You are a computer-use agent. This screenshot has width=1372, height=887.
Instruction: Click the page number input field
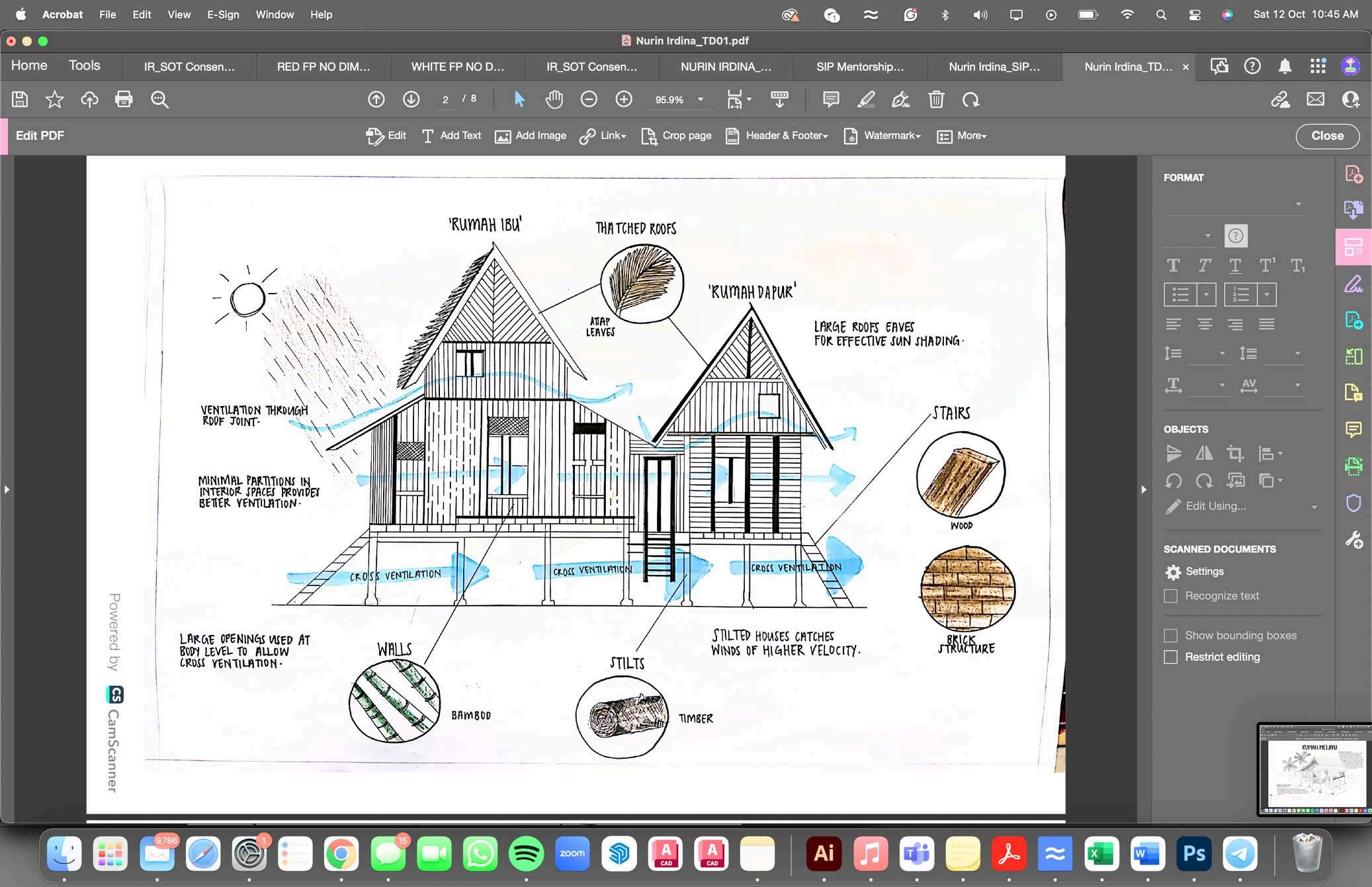[446, 99]
